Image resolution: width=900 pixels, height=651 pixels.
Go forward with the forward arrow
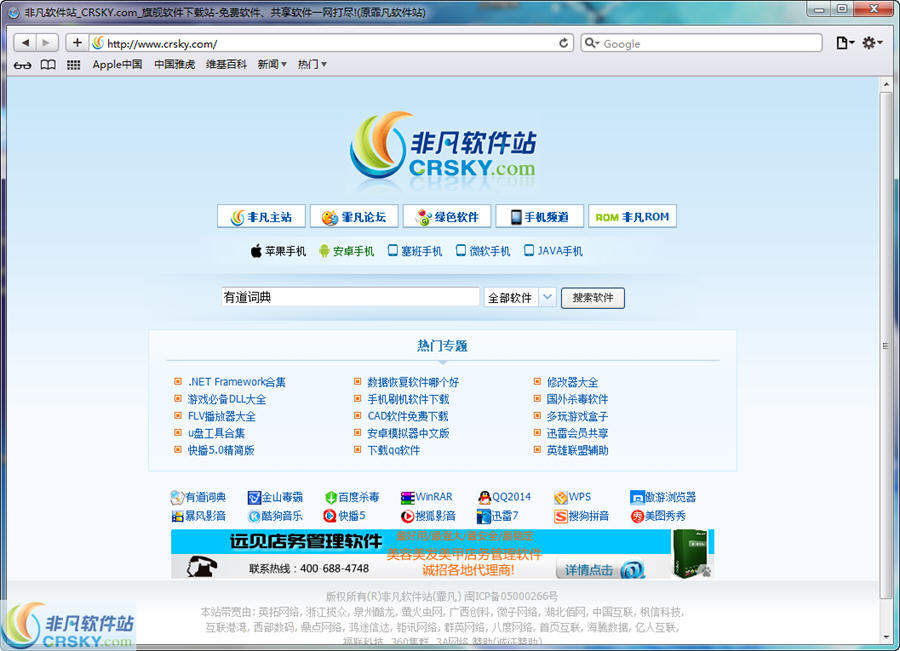pyautogui.click(x=46, y=42)
